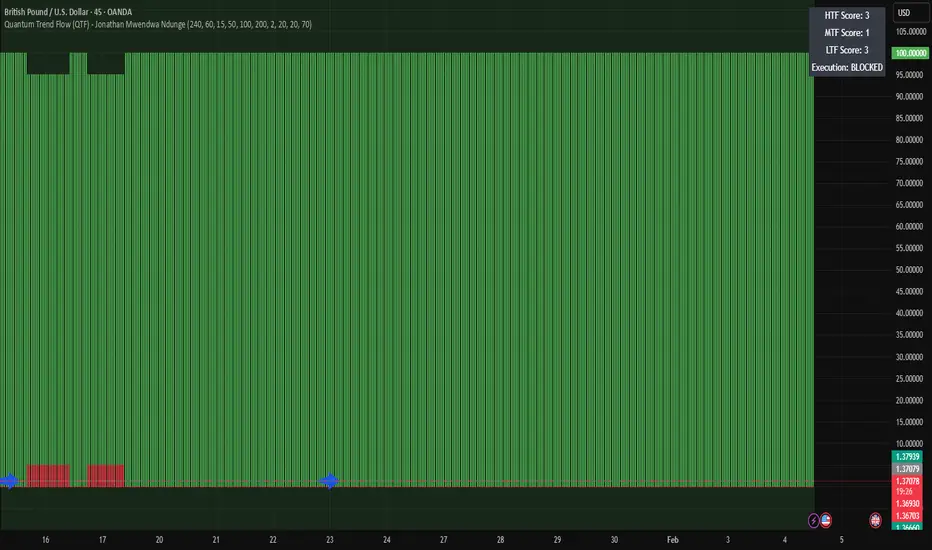Click the red 1.37078 current price label

pos(907,481)
